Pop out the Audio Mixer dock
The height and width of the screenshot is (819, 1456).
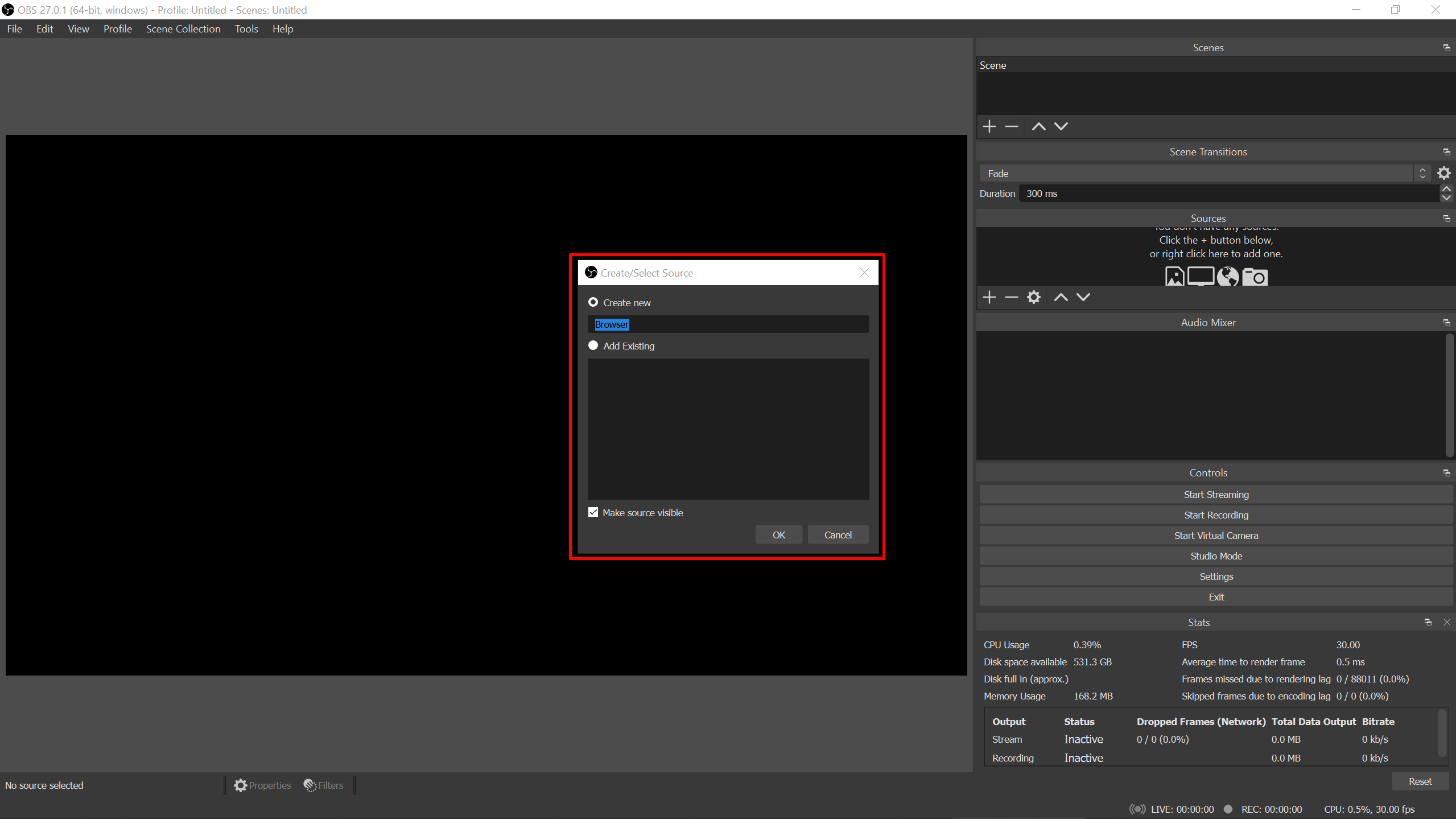1447,323
